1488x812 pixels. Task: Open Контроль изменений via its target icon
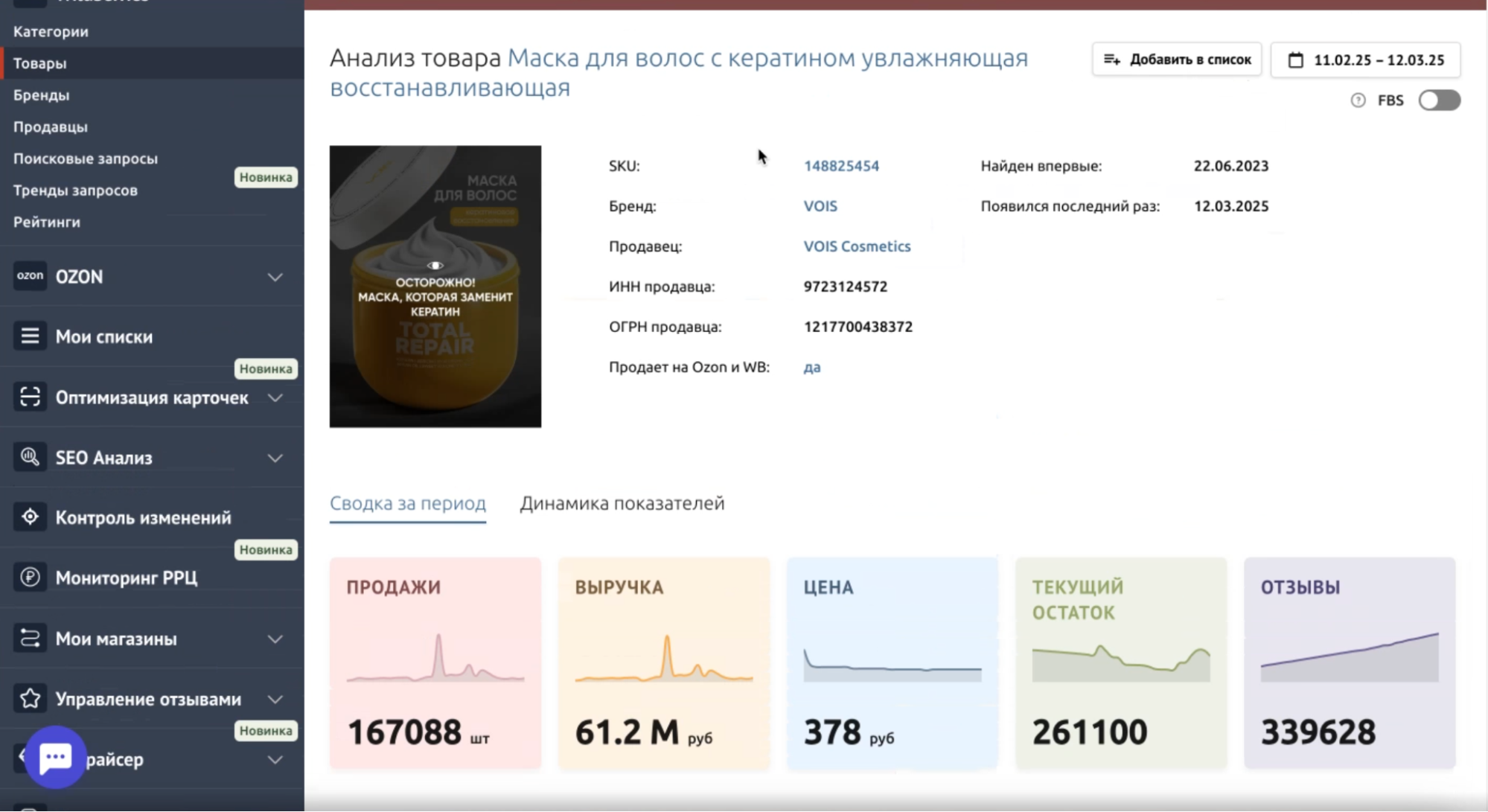[x=30, y=517]
